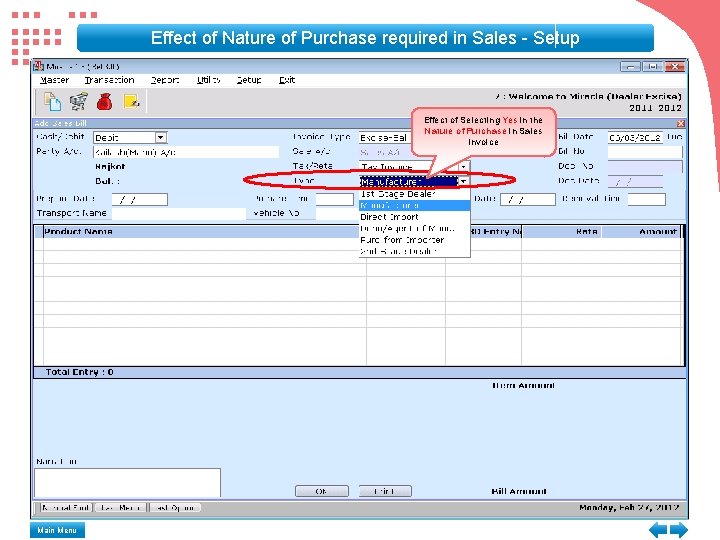The height and width of the screenshot is (540, 720).
Task: Click first empty row in product grid
Action: pos(359,244)
